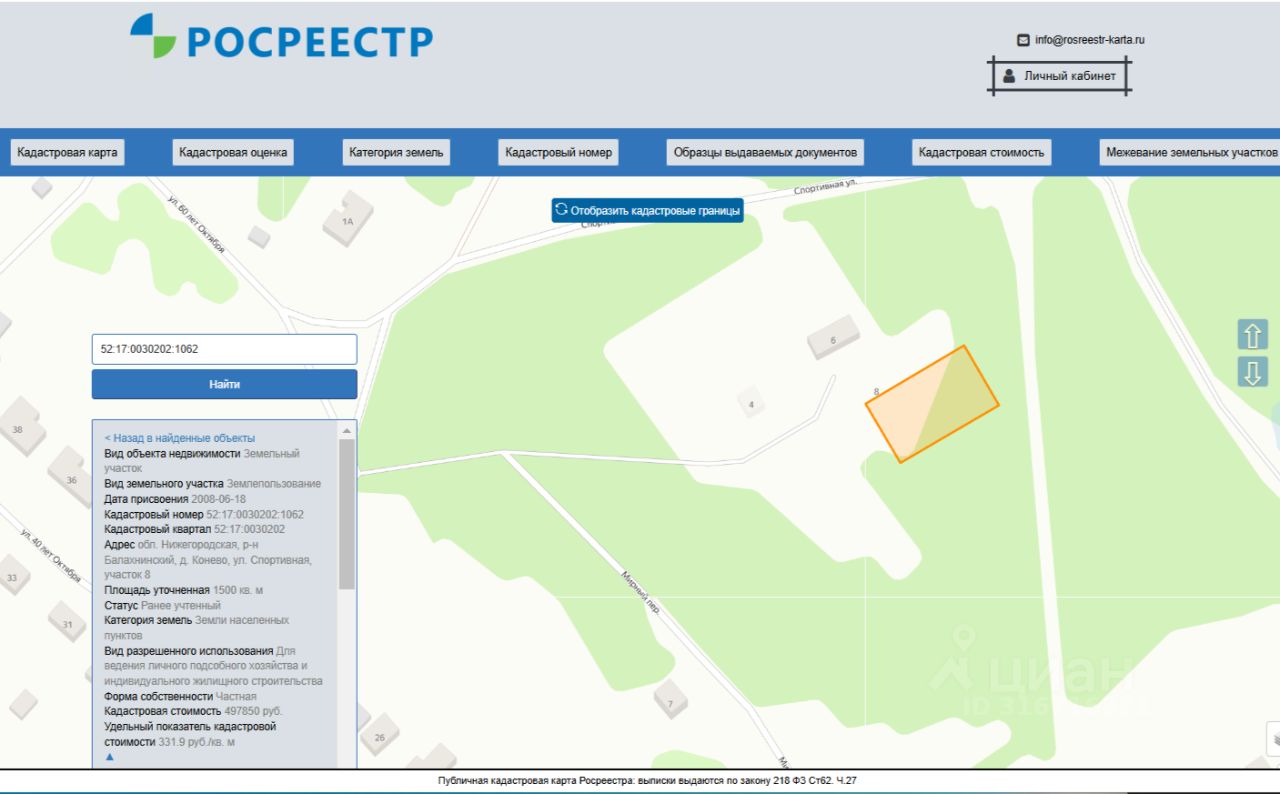This screenshot has height=794, width=1280.
Task: Focus the cadastral number search field
Action: pyautogui.click(x=224, y=349)
